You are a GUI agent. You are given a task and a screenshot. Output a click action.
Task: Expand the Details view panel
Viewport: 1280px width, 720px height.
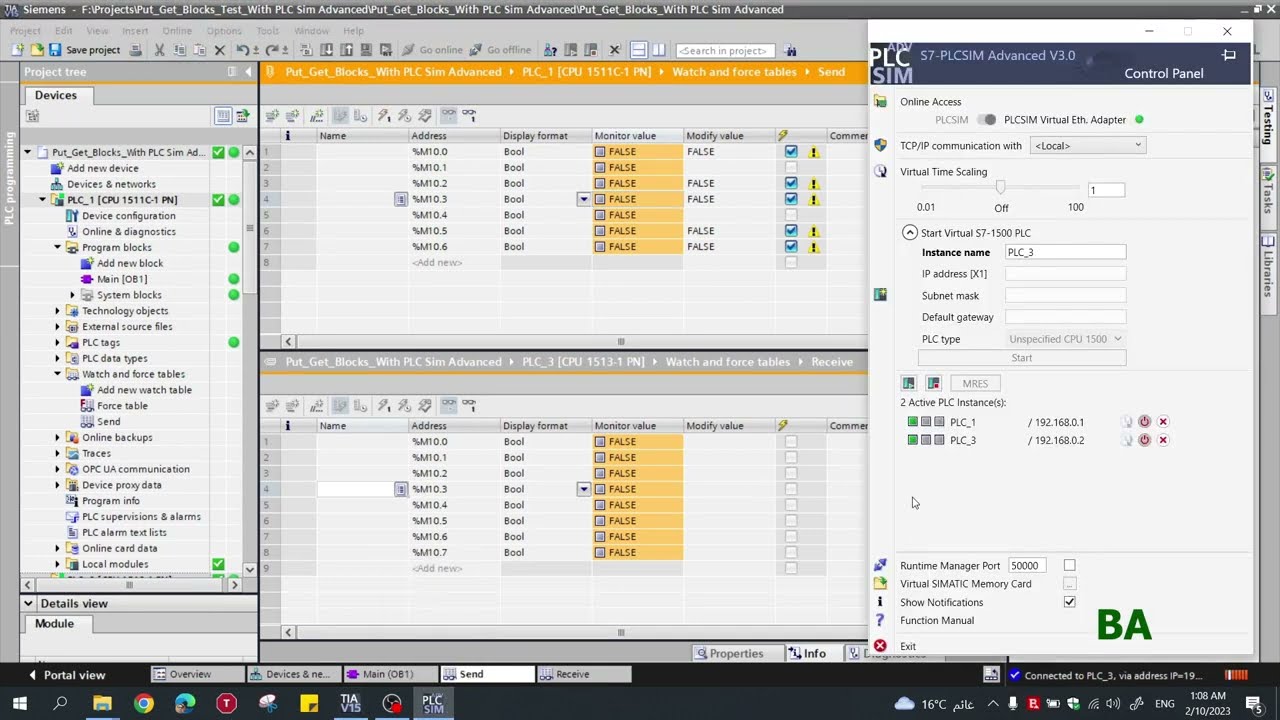tap(29, 604)
